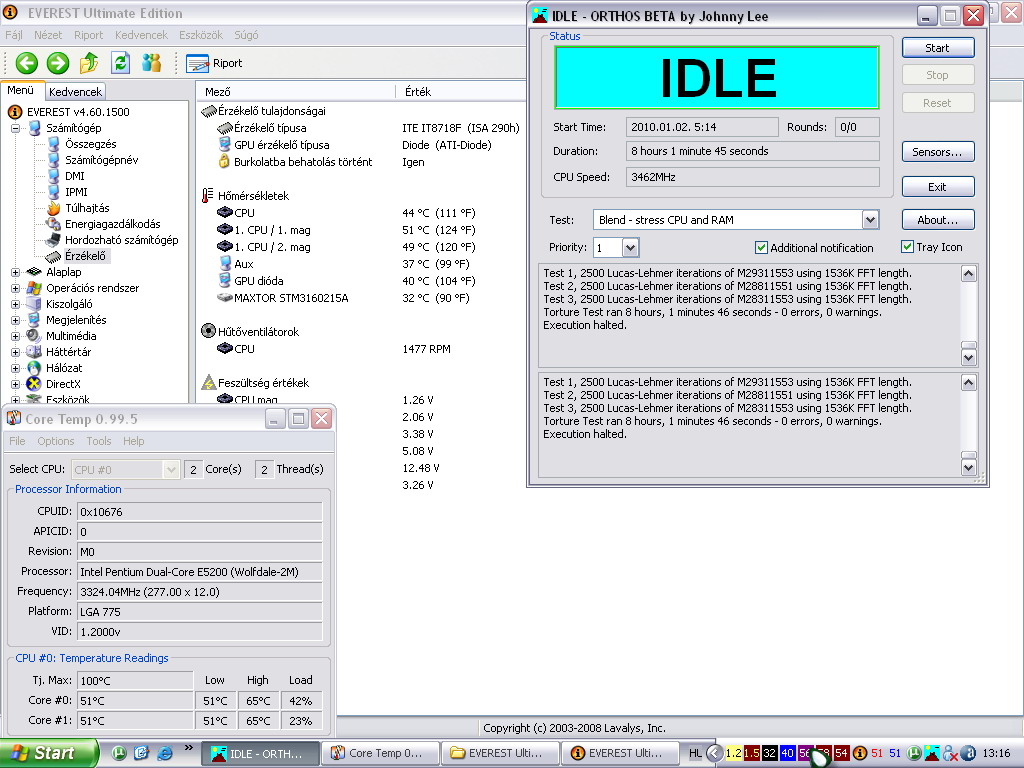Click the CPU Speed field in ORTHOS

[752, 177]
